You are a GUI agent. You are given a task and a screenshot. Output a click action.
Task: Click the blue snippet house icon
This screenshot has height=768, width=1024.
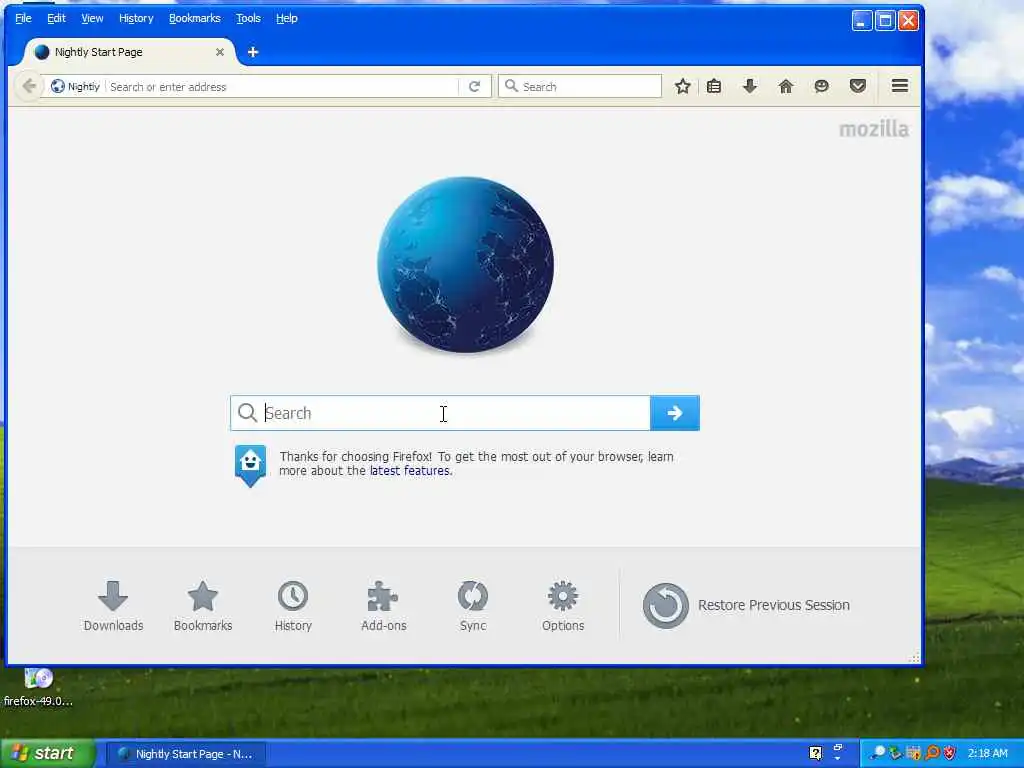pyautogui.click(x=250, y=465)
